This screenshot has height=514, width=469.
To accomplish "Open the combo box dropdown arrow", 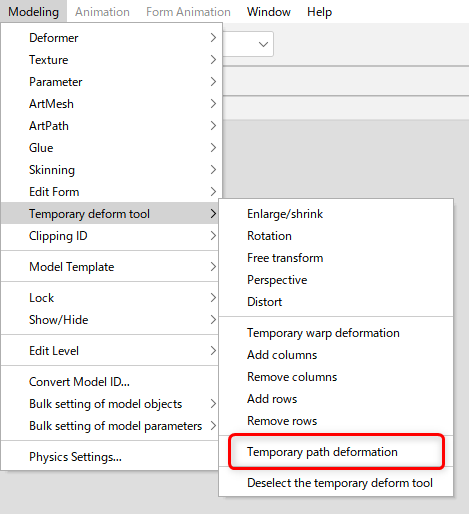I will [263, 44].
